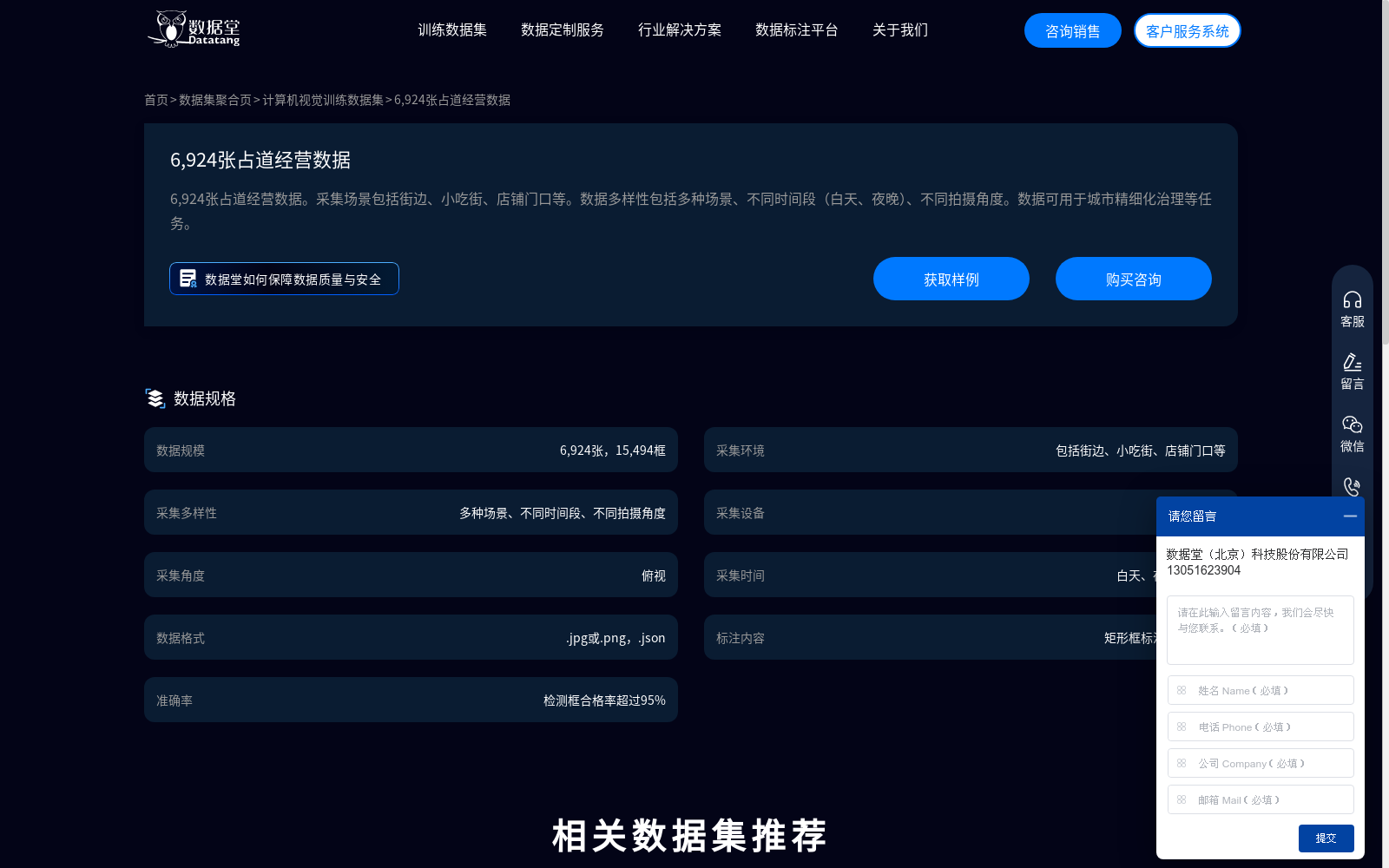
Task: Focus the 邮箱 Mail input field
Action: (1261, 799)
